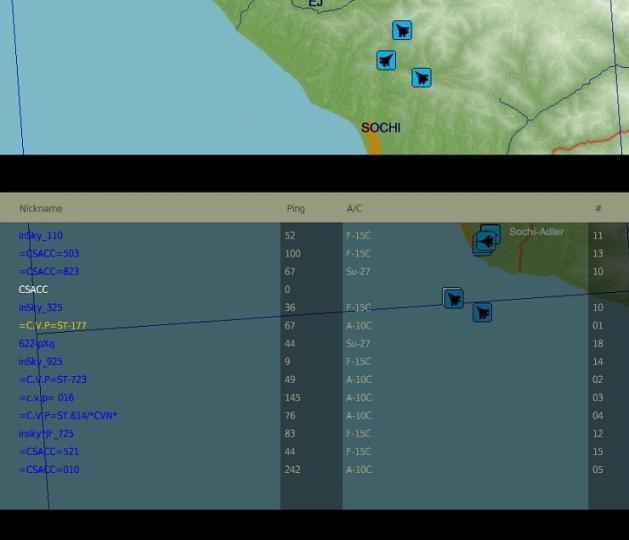Viewport: 629px width, 540px height.
Task: Click the SOCHI city label on the map
Action: pyautogui.click(x=380, y=128)
